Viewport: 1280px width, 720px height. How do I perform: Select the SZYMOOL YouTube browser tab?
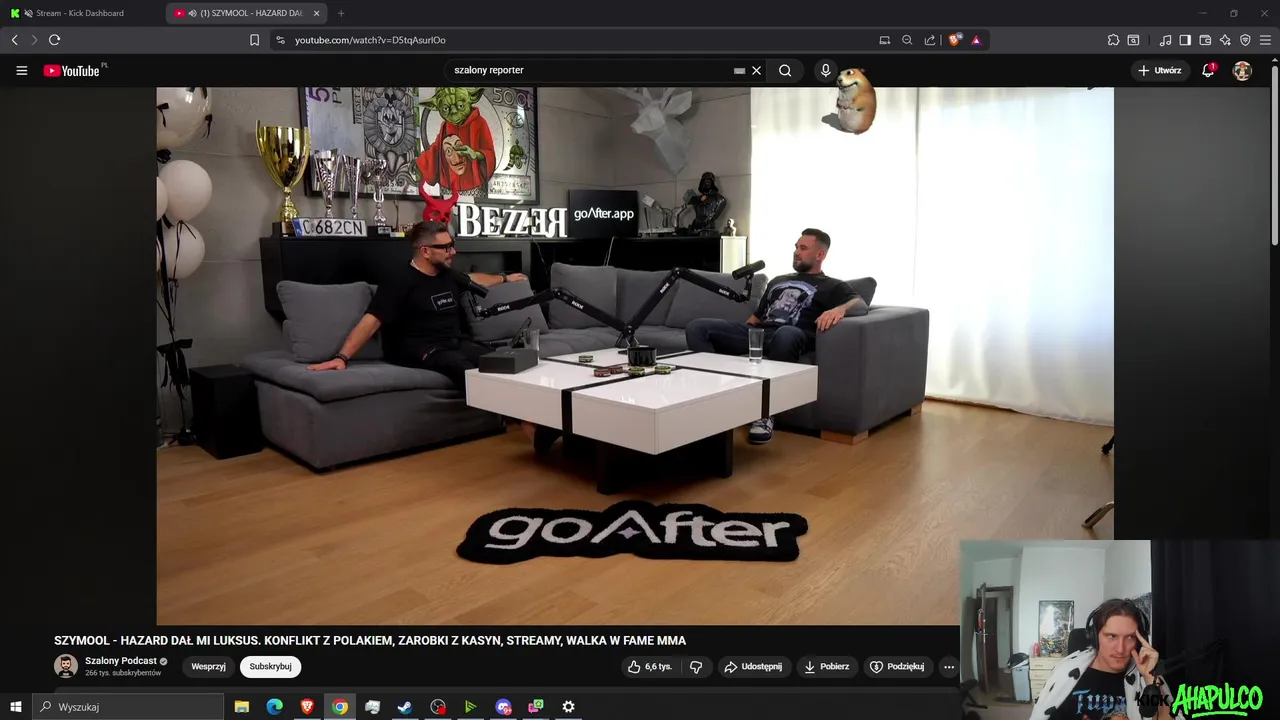coord(245,13)
